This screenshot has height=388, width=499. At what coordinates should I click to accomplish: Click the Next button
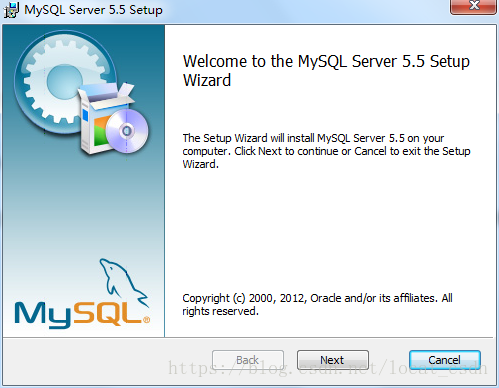click(x=333, y=360)
